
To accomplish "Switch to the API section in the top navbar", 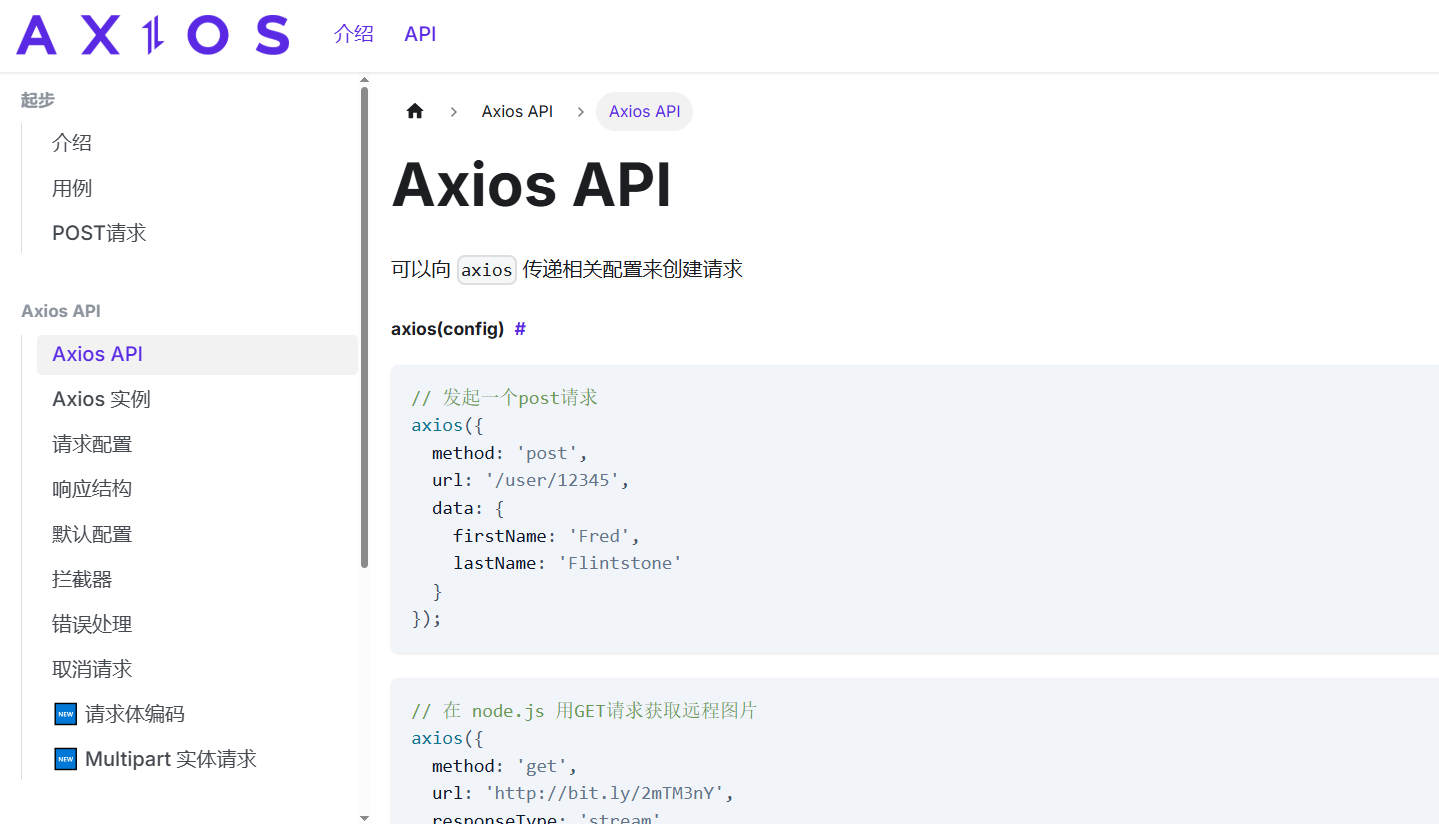I will click(x=419, y=34).
